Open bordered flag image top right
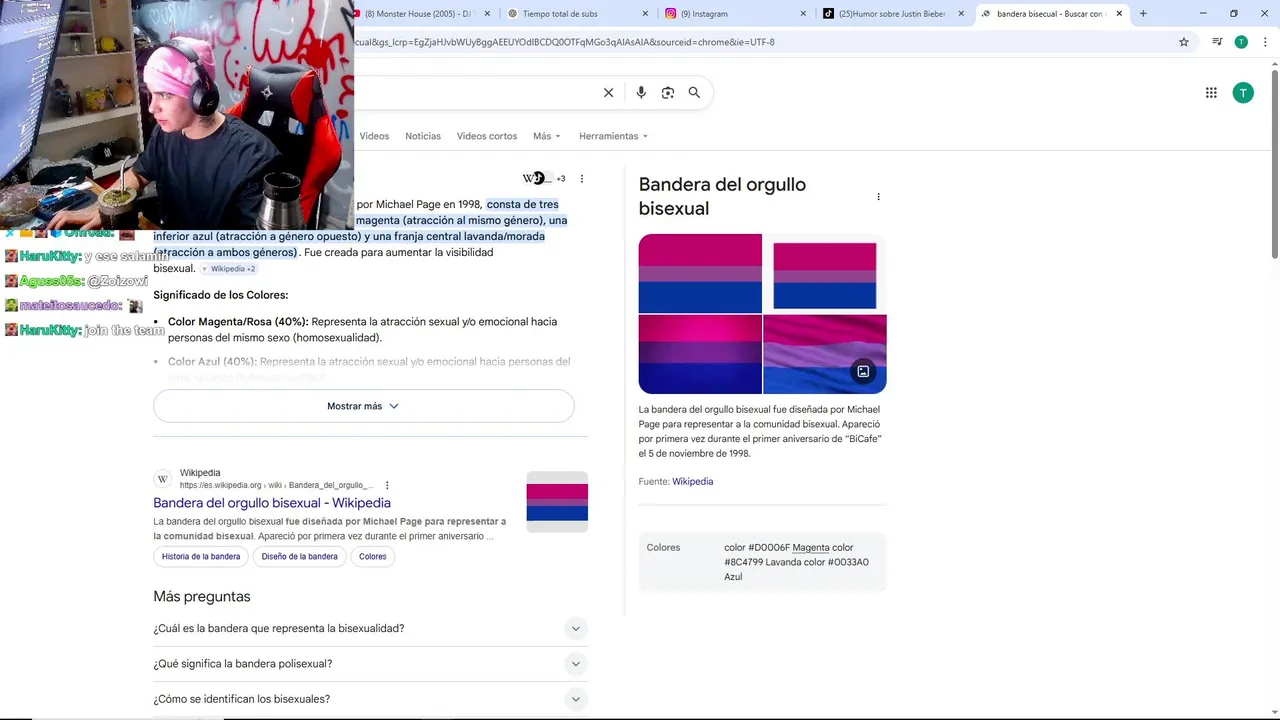Image resolution: width=1280 pixels, height=720 pixels. tap(825, 273)
